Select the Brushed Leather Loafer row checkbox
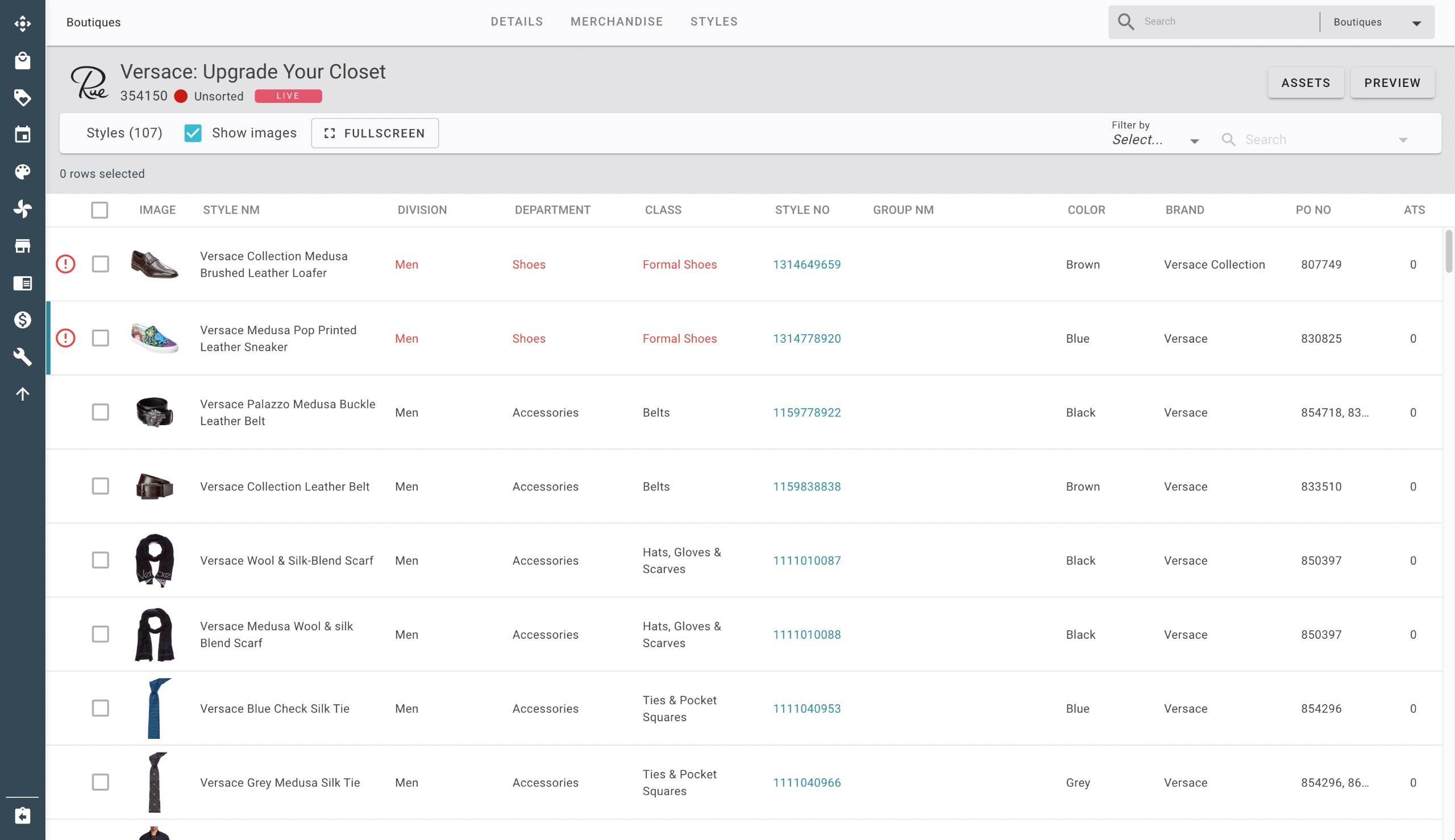Screen dimensions: 1455x840 pos(101,264)
